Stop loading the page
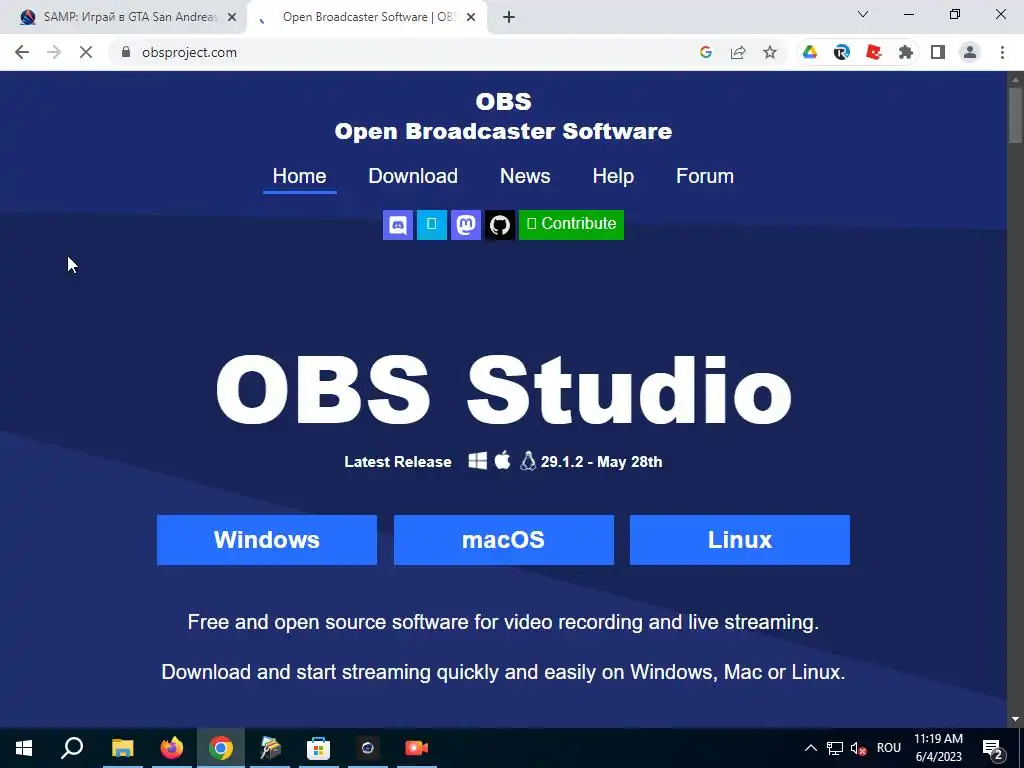This screenshot has width=1024, height=768. 86,52
